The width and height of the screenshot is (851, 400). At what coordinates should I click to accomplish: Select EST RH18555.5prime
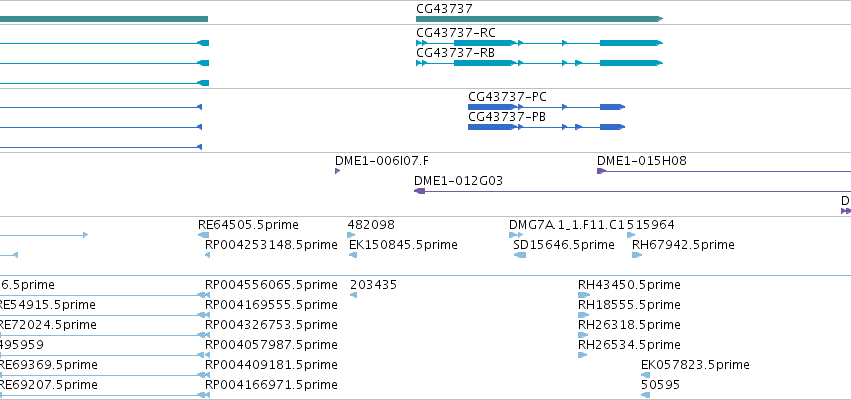coord(629,305)
